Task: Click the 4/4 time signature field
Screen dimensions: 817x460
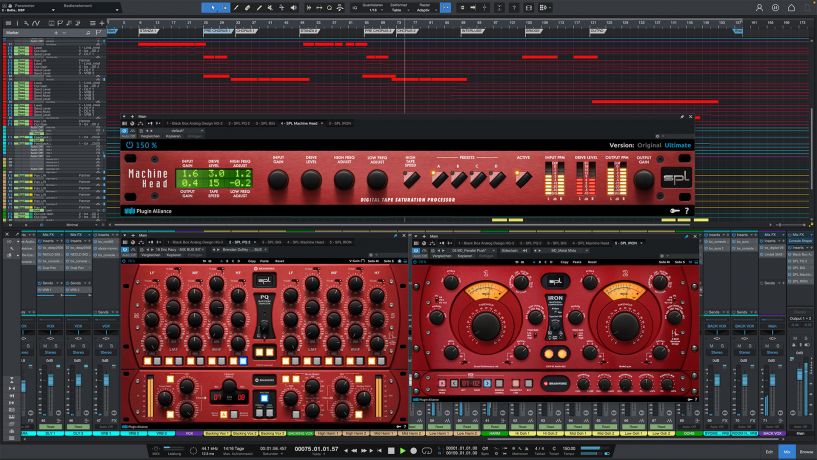Action: 539,448
